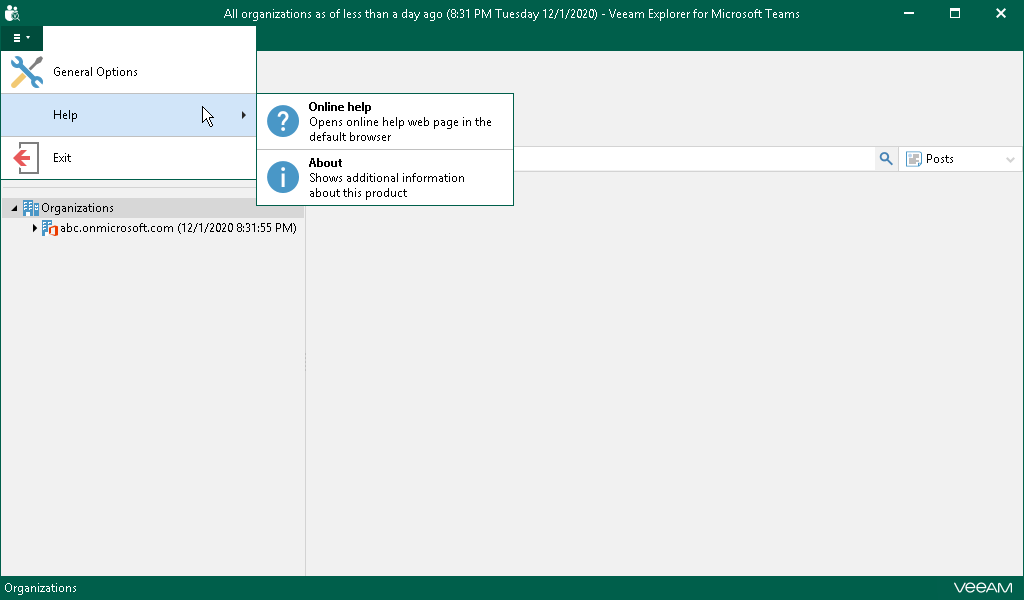Open Online help in browser
Image resolution: width=1024 pixels, height=600 pixels.
coord(385,121)
